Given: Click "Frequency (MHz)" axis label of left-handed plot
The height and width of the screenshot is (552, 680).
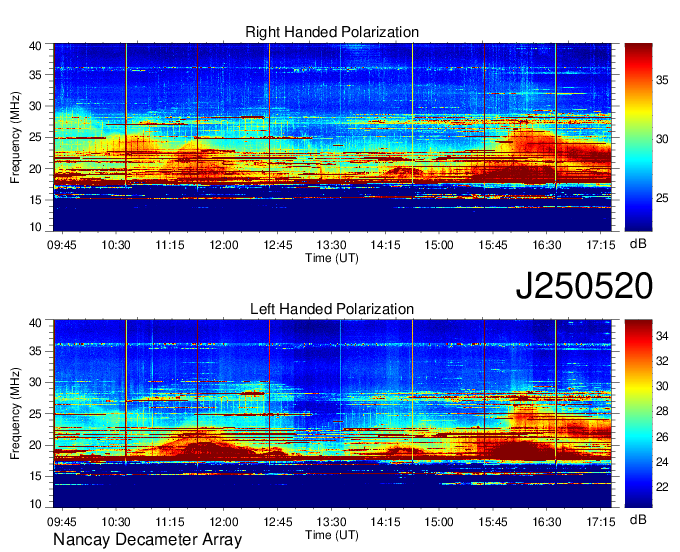Looking at the screenshot, I should tap(15, 414).
